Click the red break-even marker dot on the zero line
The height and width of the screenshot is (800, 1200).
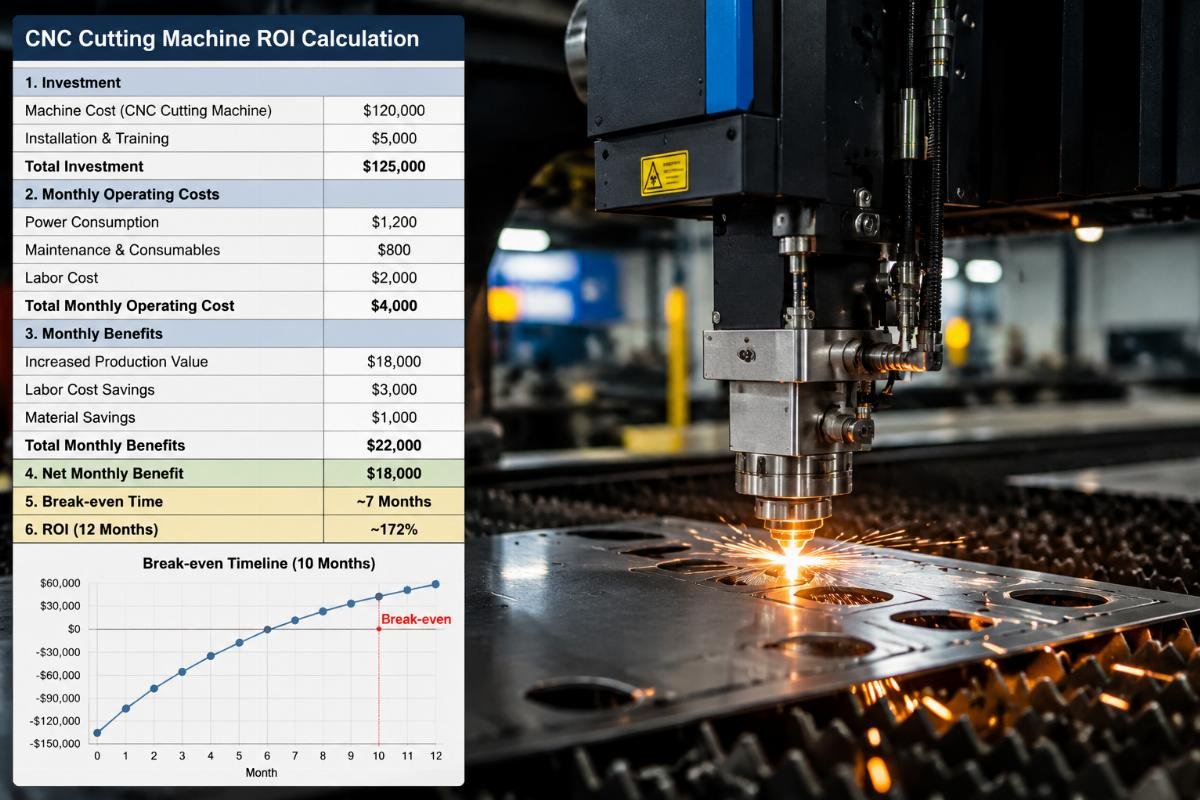pos(379,629)
